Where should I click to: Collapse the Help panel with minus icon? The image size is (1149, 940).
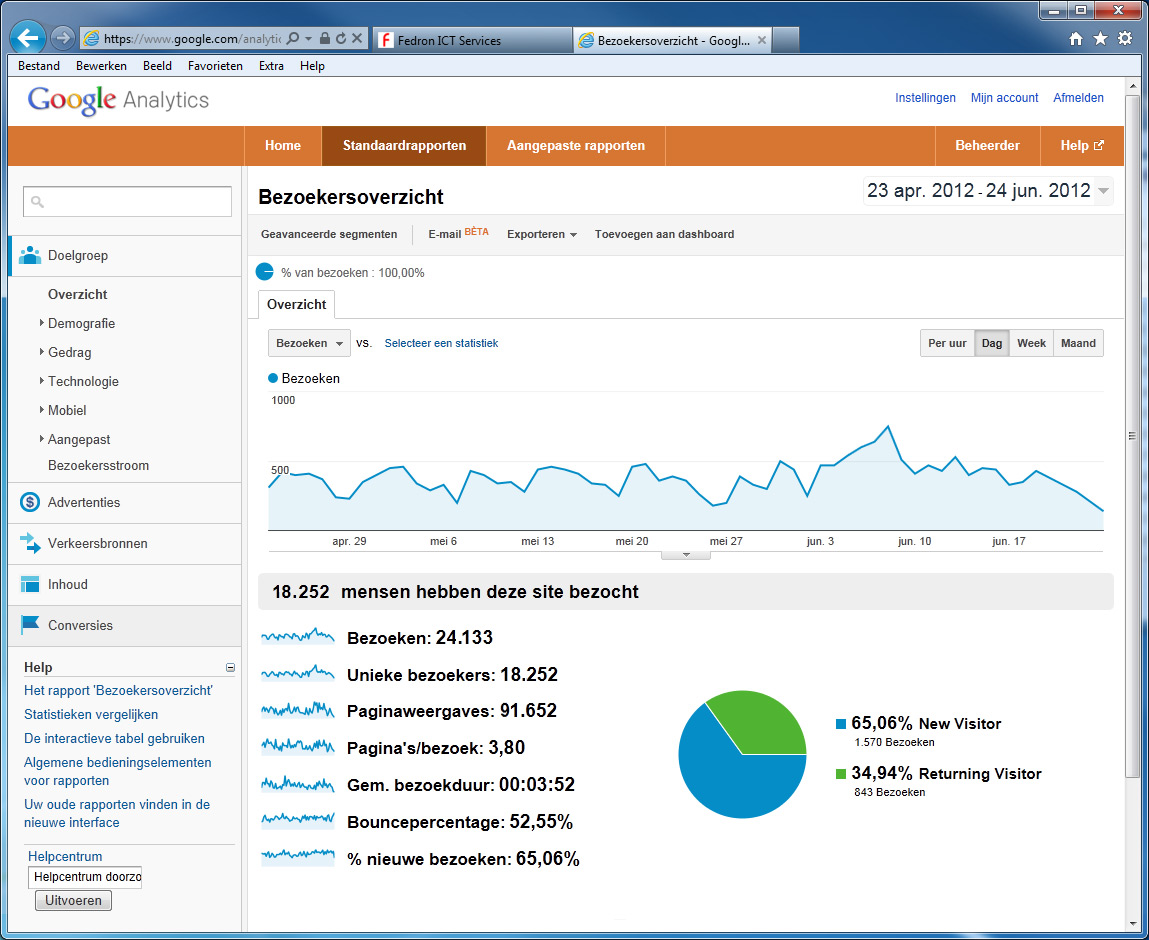coord(230,667)
